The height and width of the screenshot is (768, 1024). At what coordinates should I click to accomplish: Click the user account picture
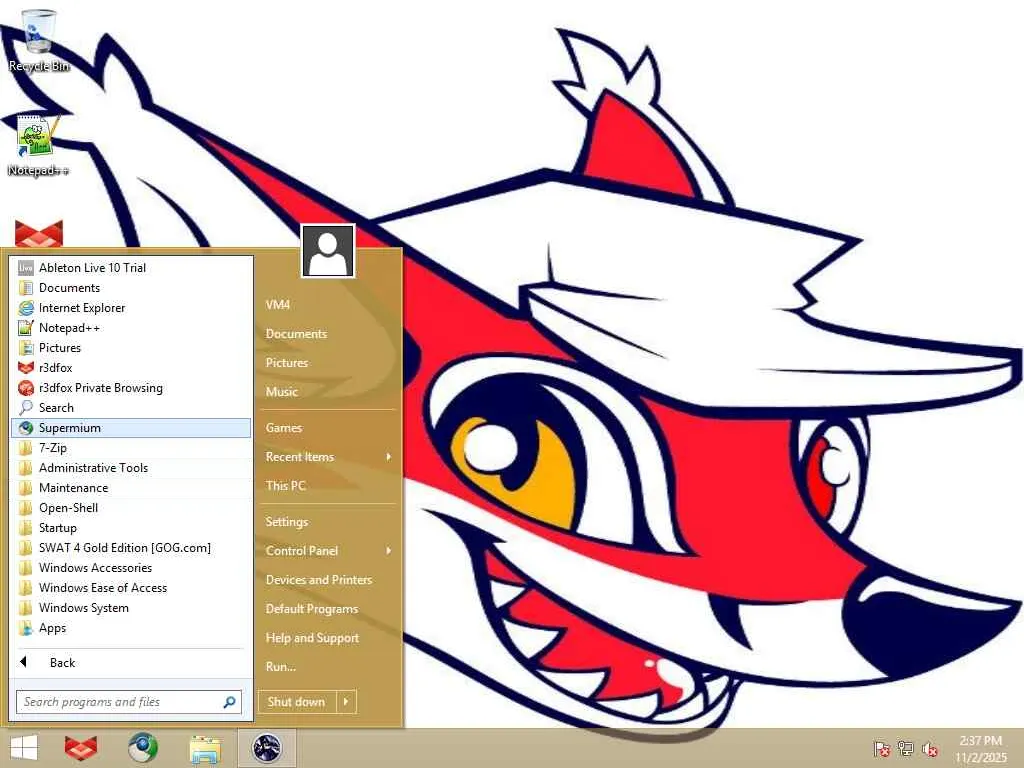coord(328,251)
